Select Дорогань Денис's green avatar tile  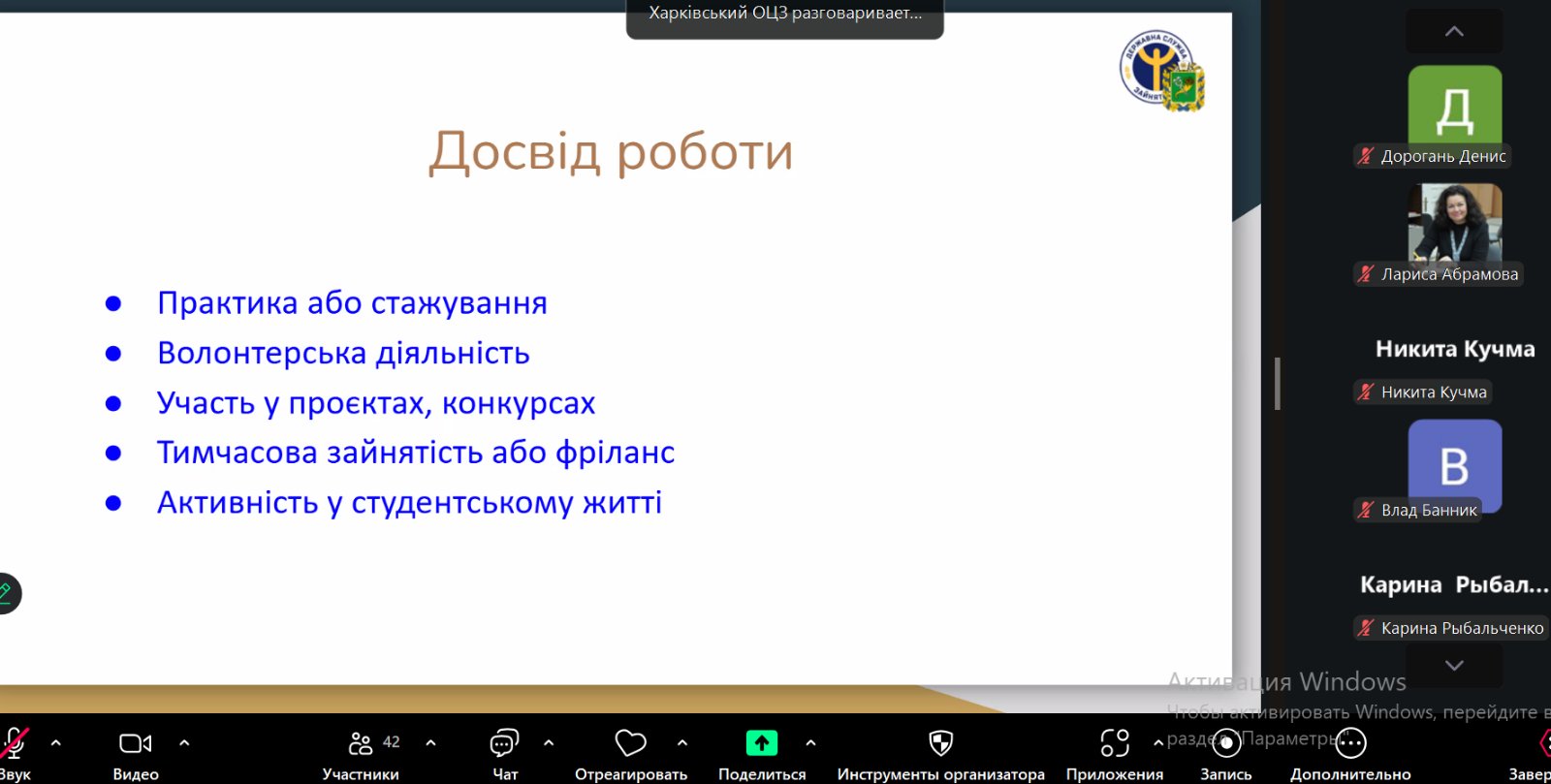point(1454,107)
